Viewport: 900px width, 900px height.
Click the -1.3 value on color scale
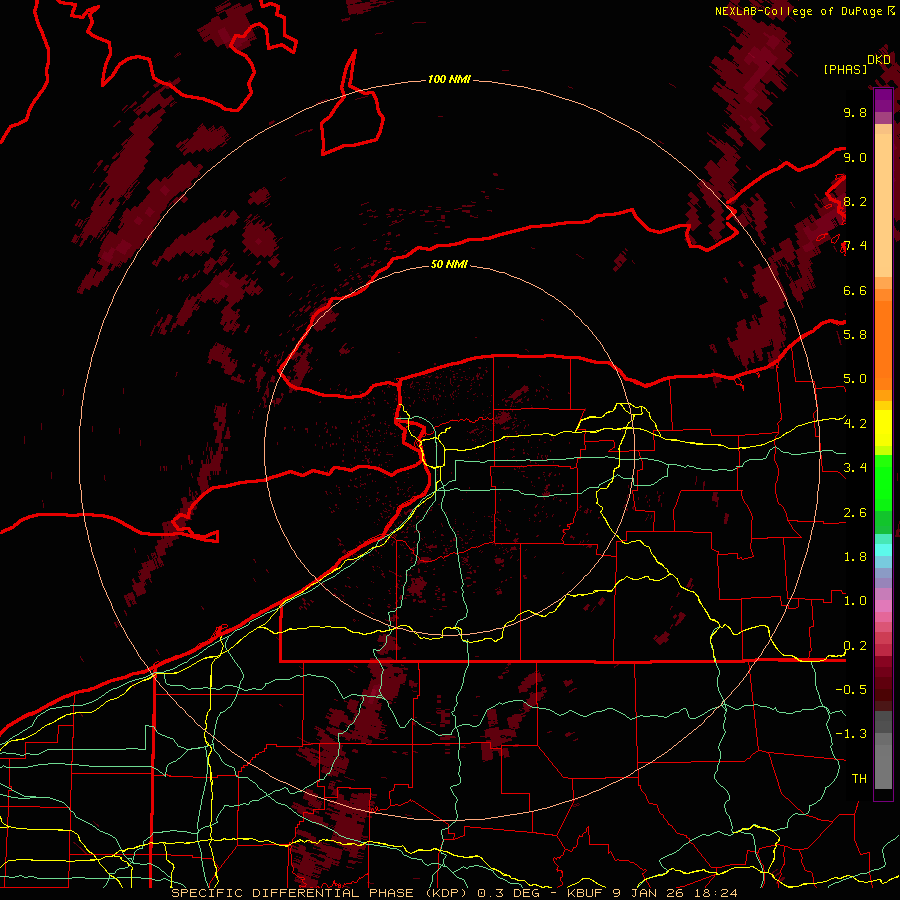(851, 734)
